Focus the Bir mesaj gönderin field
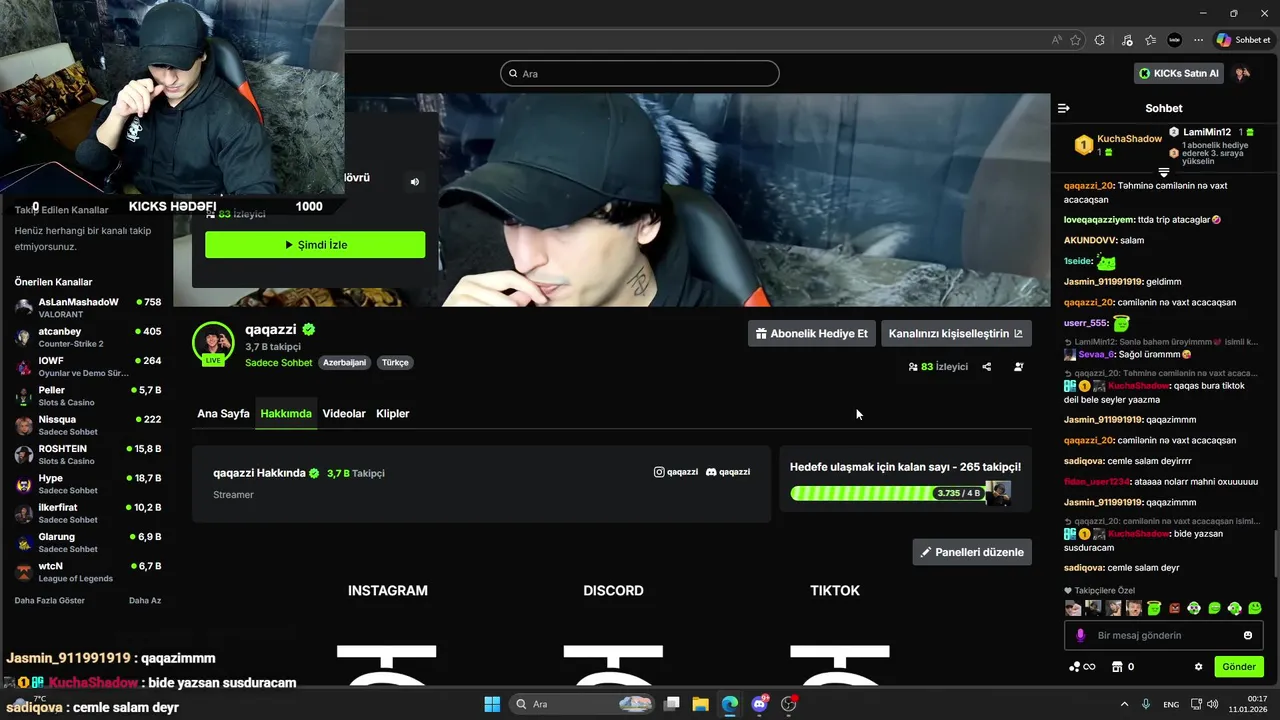 tap(1163, 635)
